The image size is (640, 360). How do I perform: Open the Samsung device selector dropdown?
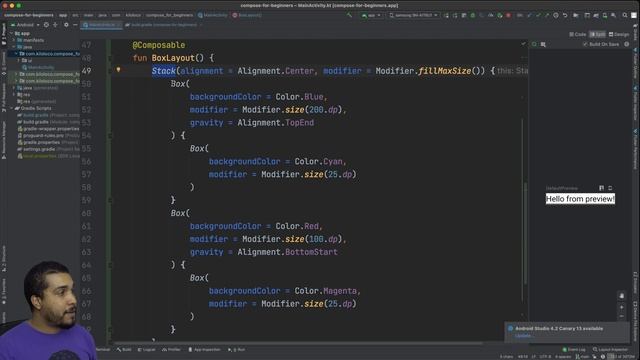click(413, 15)
